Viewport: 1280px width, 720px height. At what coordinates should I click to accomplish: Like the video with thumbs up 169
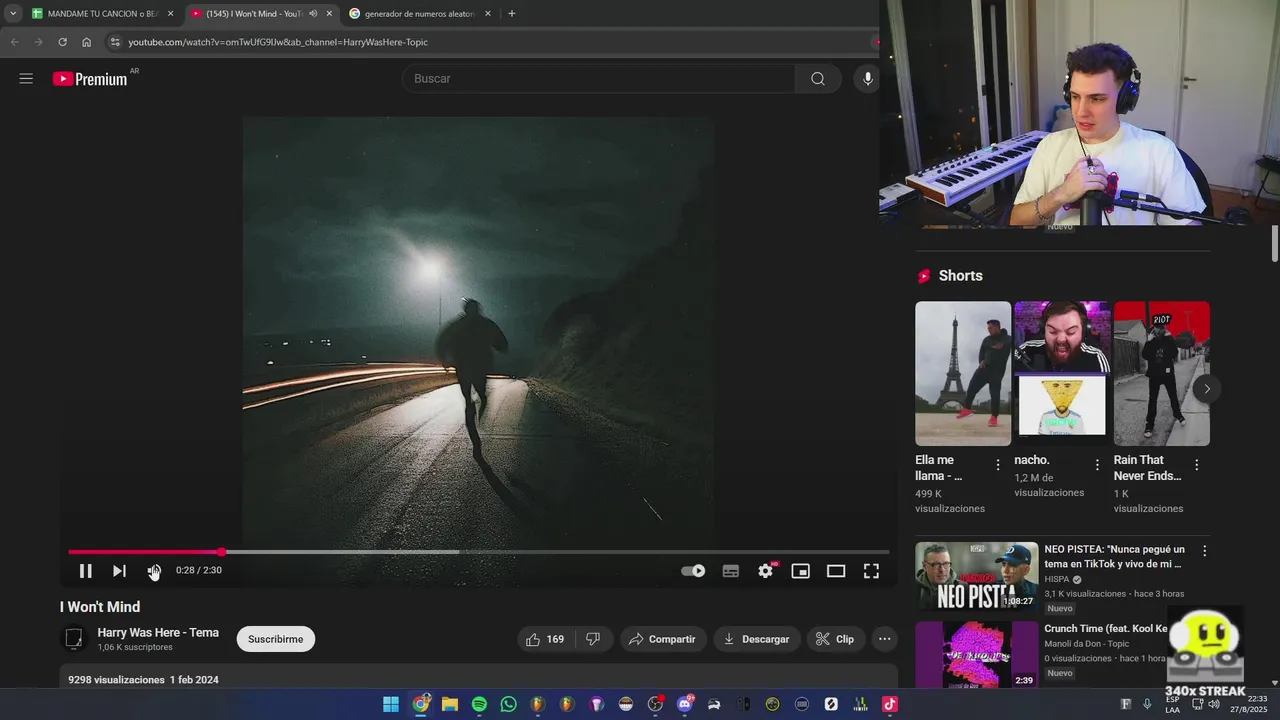(x=545, y=639)
